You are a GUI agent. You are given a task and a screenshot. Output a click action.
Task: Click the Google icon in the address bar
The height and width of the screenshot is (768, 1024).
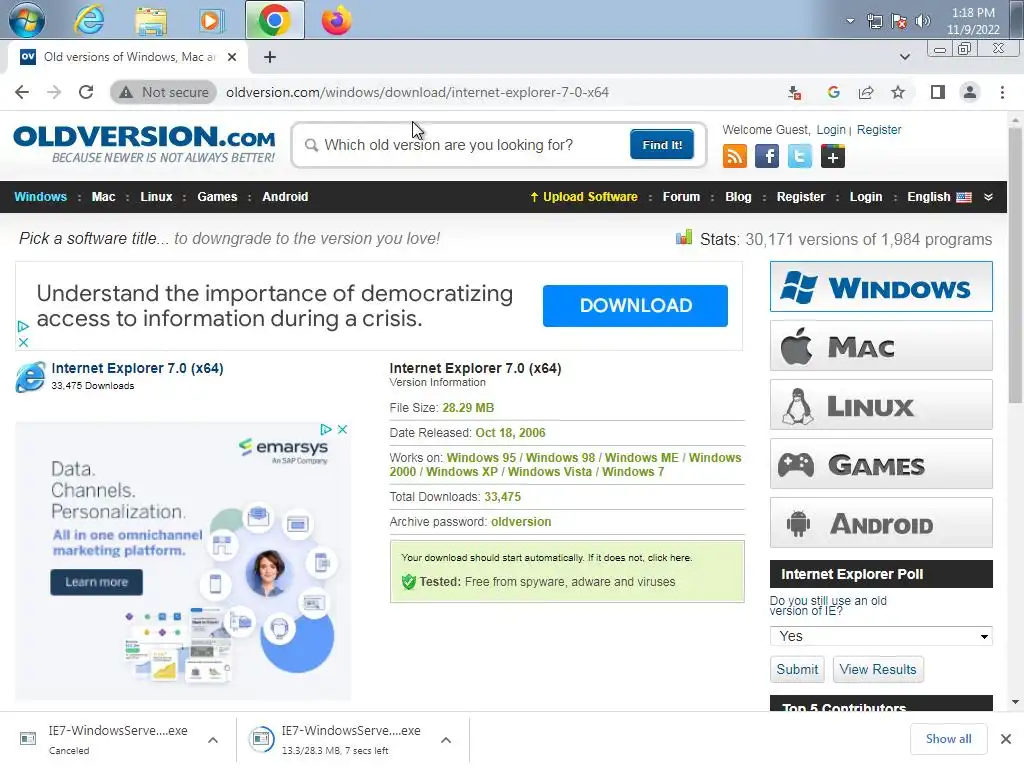coord(833,92)
